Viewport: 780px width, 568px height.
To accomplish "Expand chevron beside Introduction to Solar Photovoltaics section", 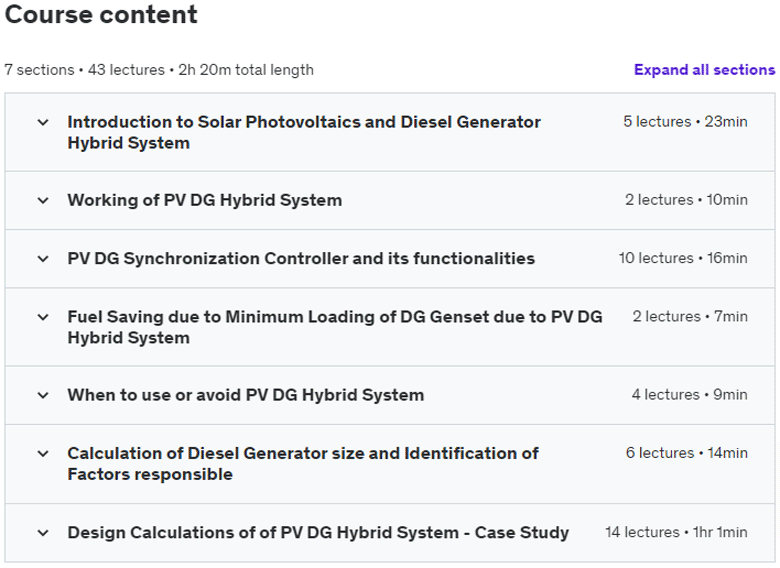I will (43, 122).
